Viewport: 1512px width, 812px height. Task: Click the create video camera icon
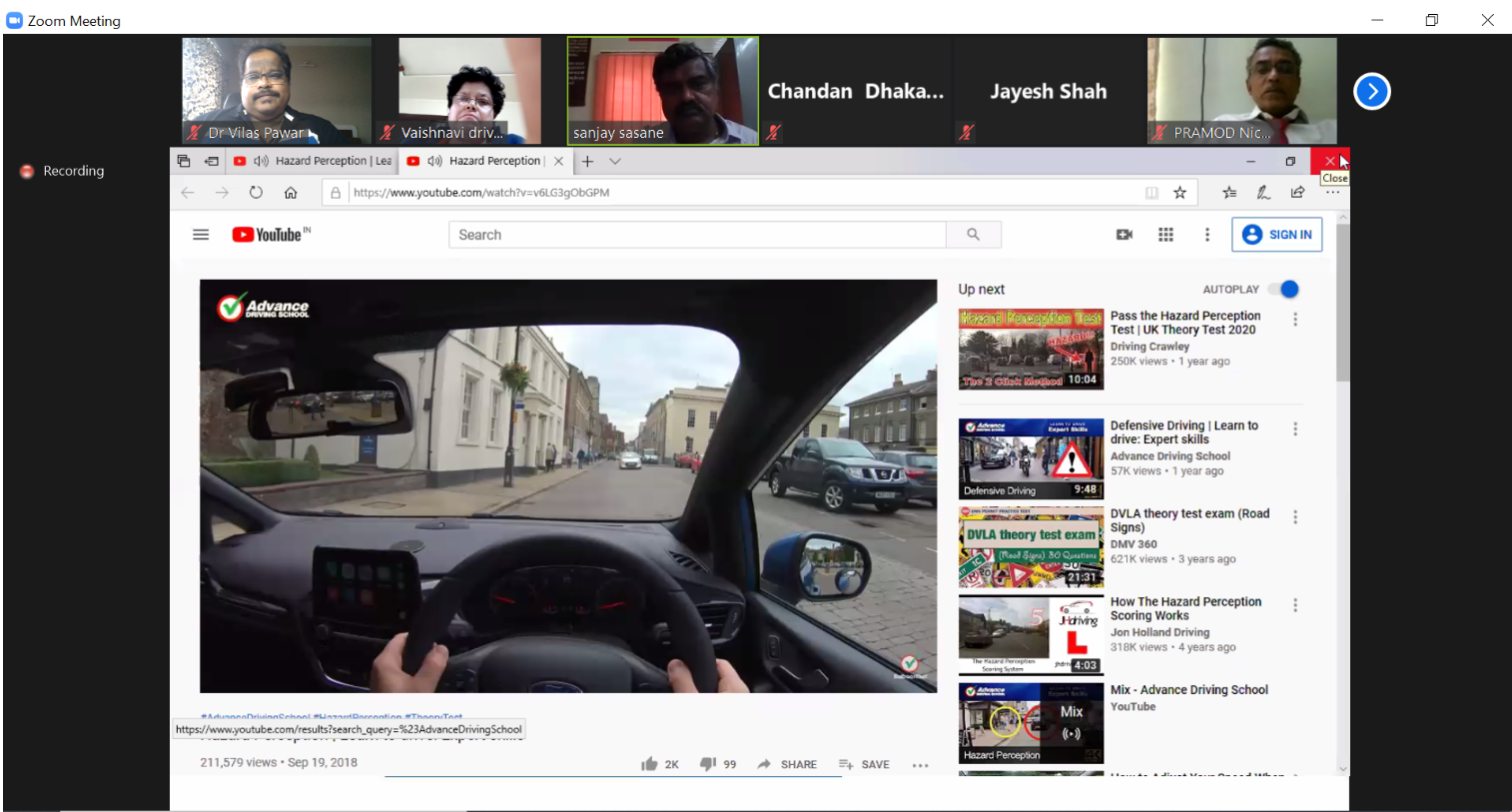coord(1125,235)
